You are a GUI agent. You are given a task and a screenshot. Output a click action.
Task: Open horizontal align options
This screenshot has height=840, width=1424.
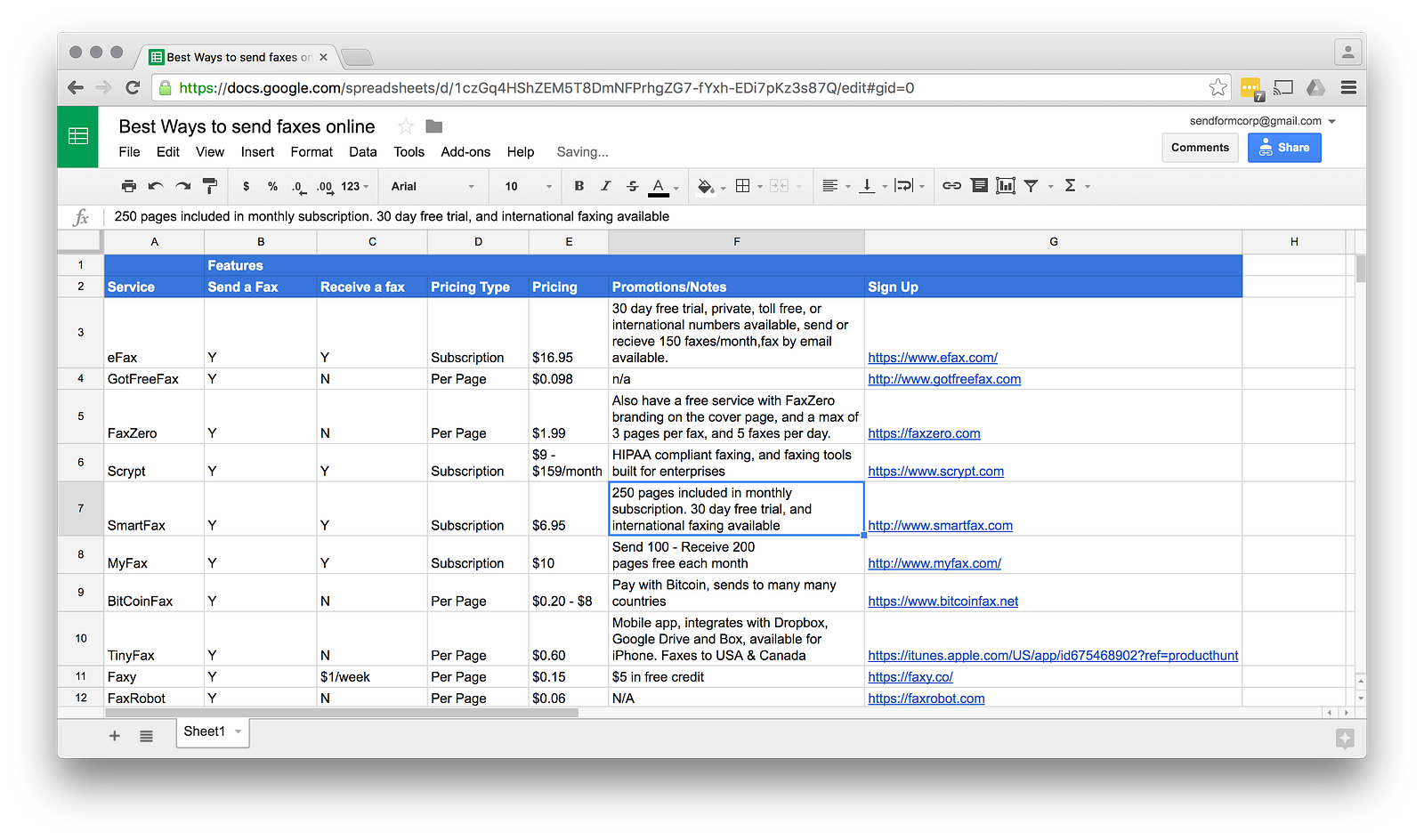[x=830, y=186]
